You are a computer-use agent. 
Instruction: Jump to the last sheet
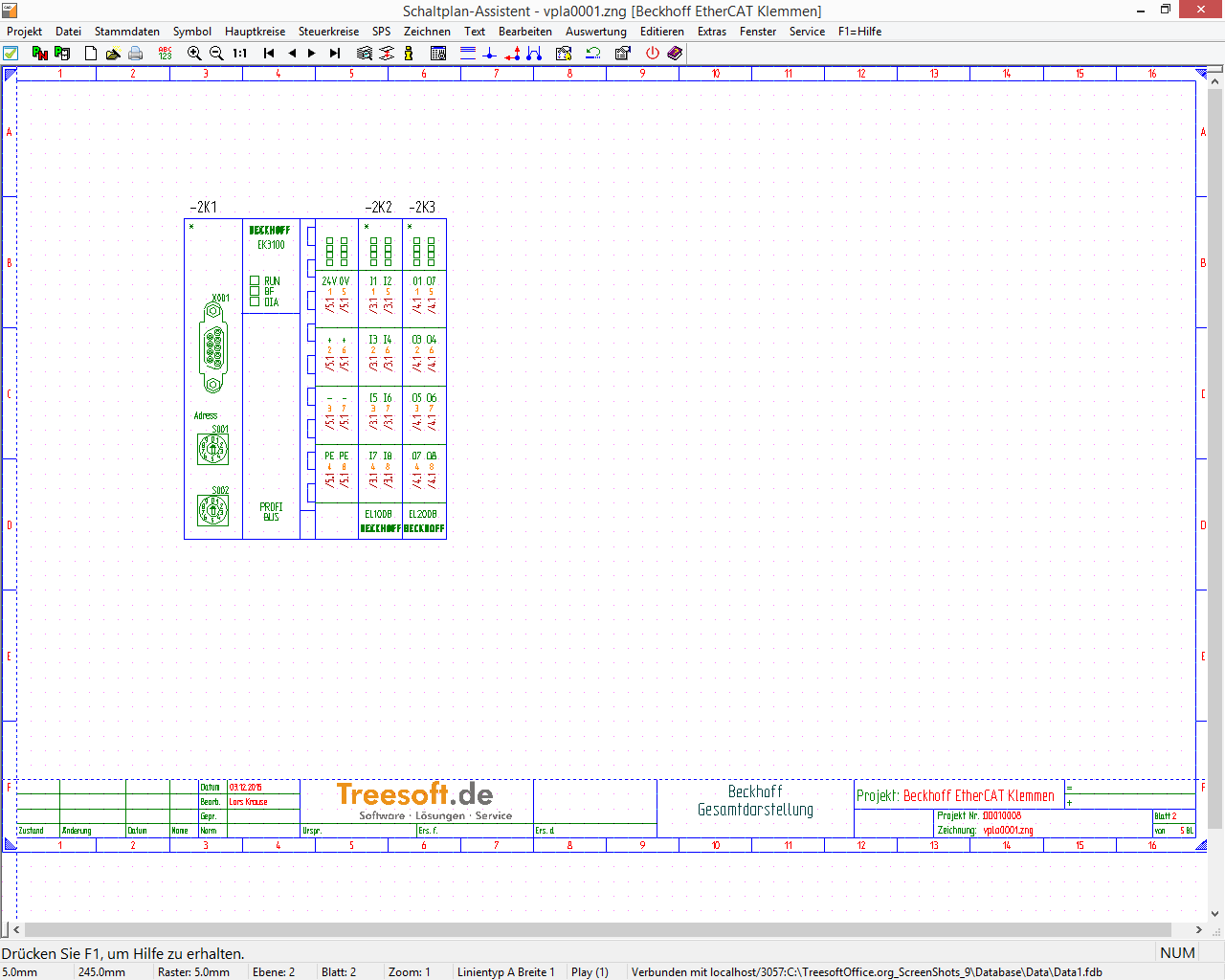335,54
